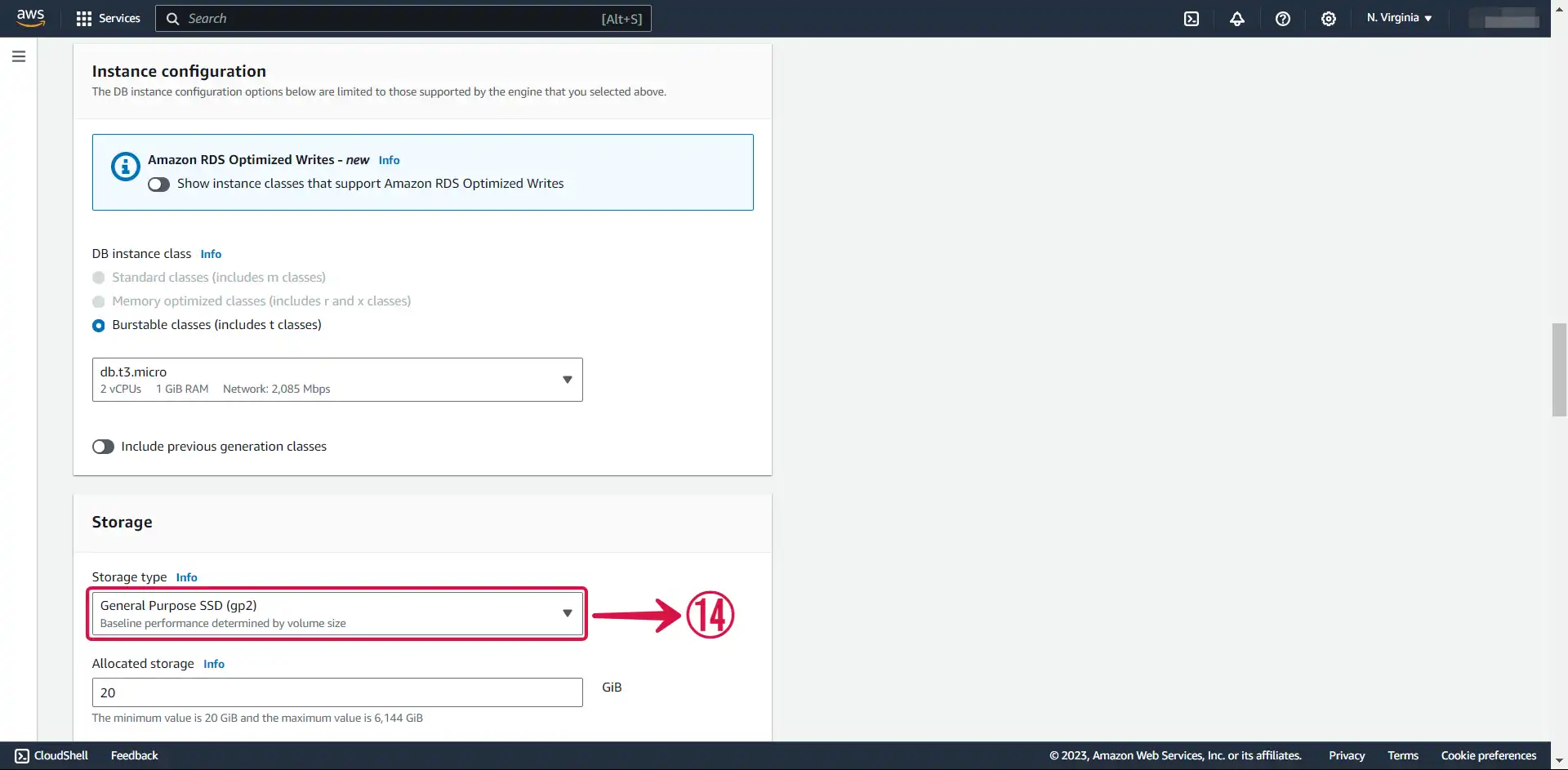Click the Optimized Writes info circle icon

click(x=125, y=167)
